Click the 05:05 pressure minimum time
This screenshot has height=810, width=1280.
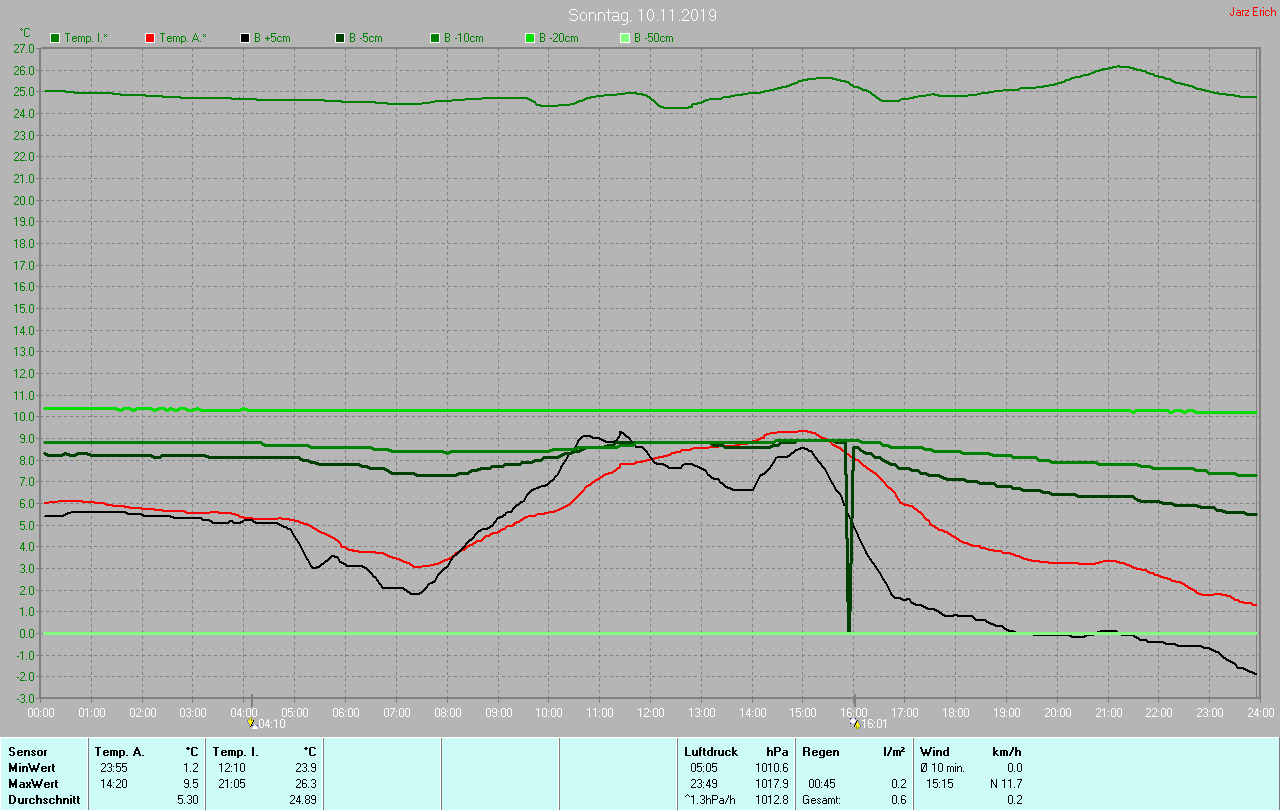point(704,767)
